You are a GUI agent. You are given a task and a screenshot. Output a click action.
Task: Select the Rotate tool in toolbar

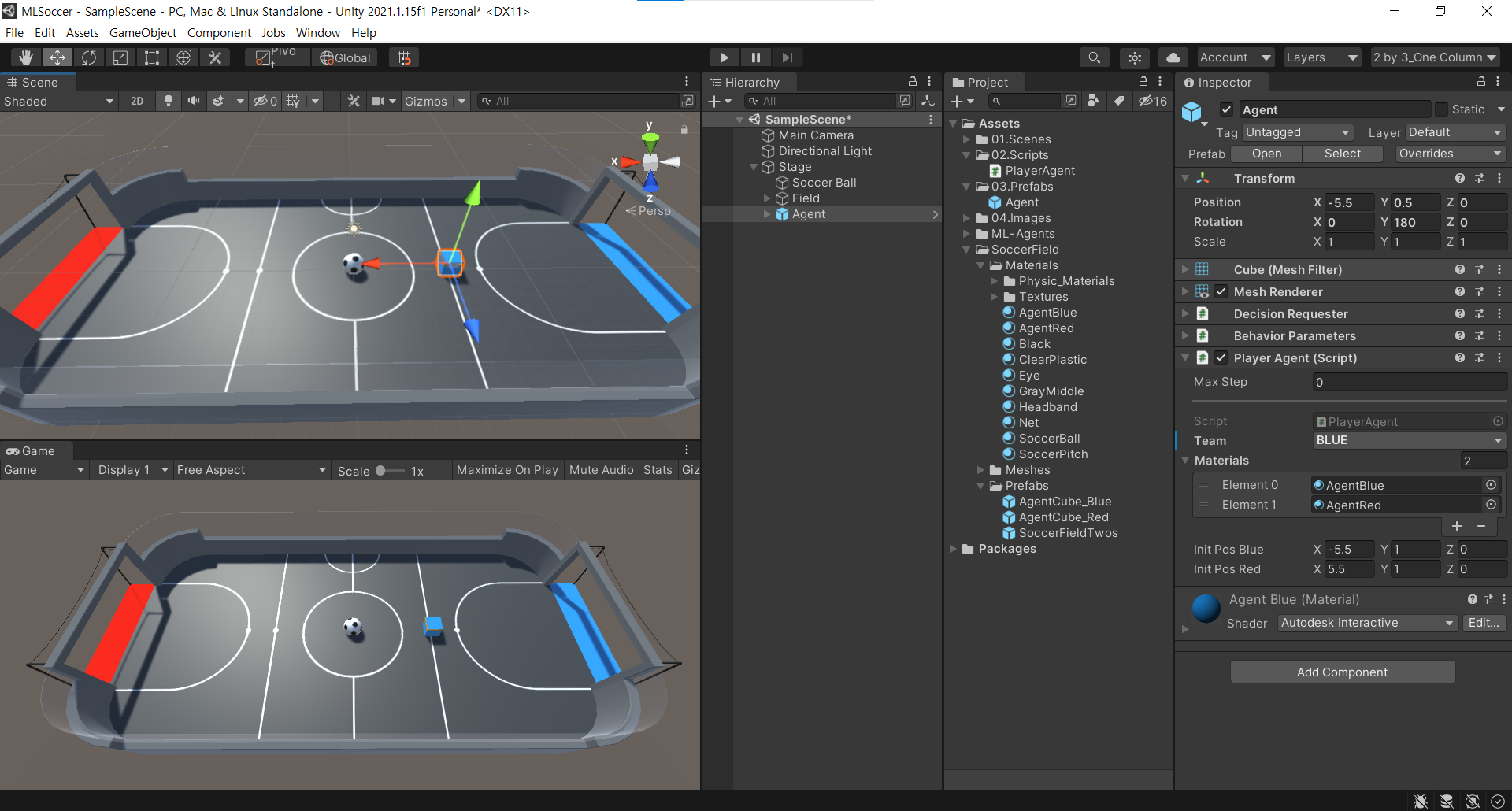pos(89,57)
